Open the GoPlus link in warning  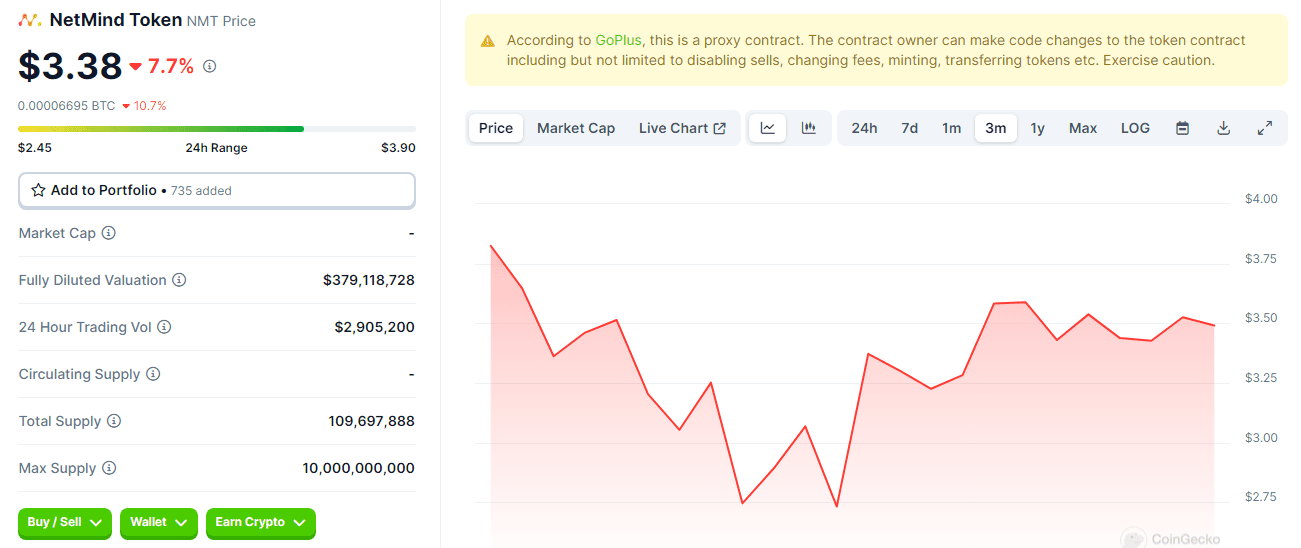coord(618,41)
